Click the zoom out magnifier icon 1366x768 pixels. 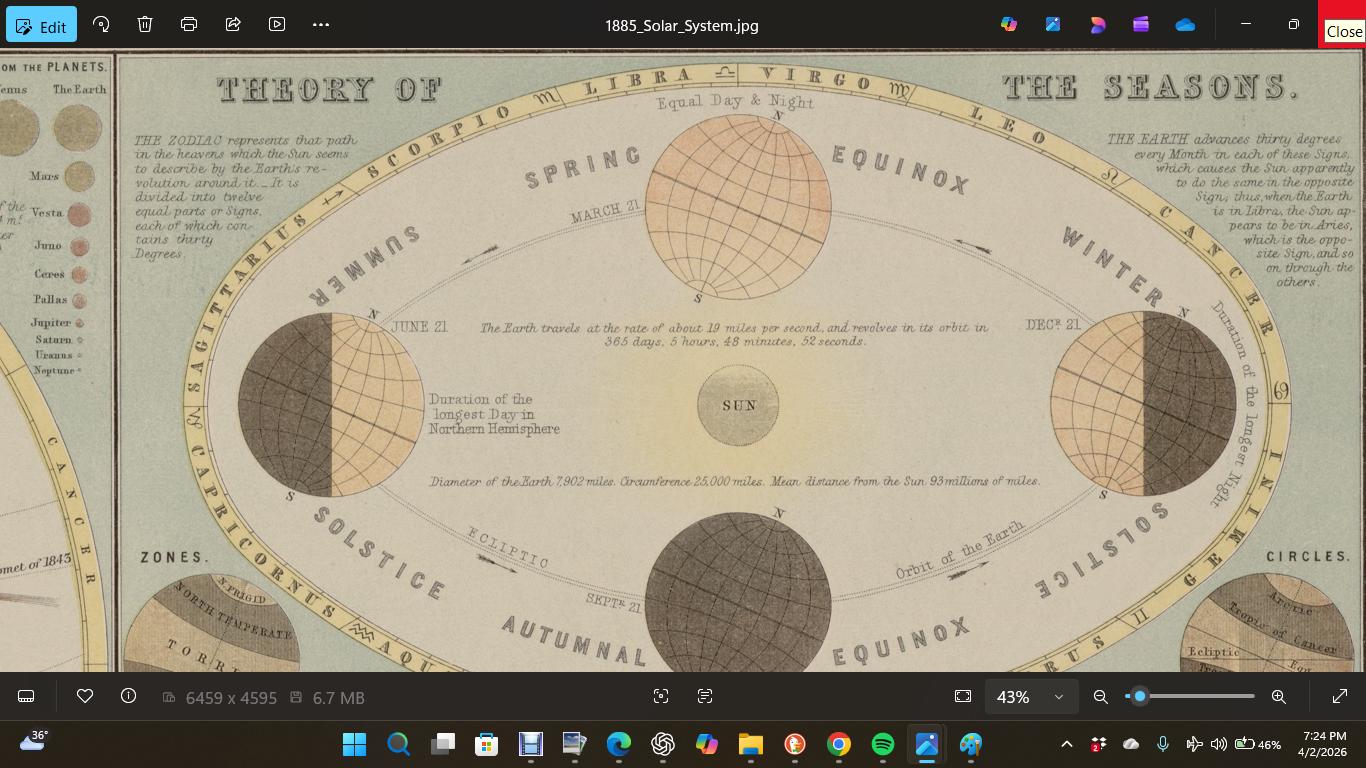(x=1101, y=696)
